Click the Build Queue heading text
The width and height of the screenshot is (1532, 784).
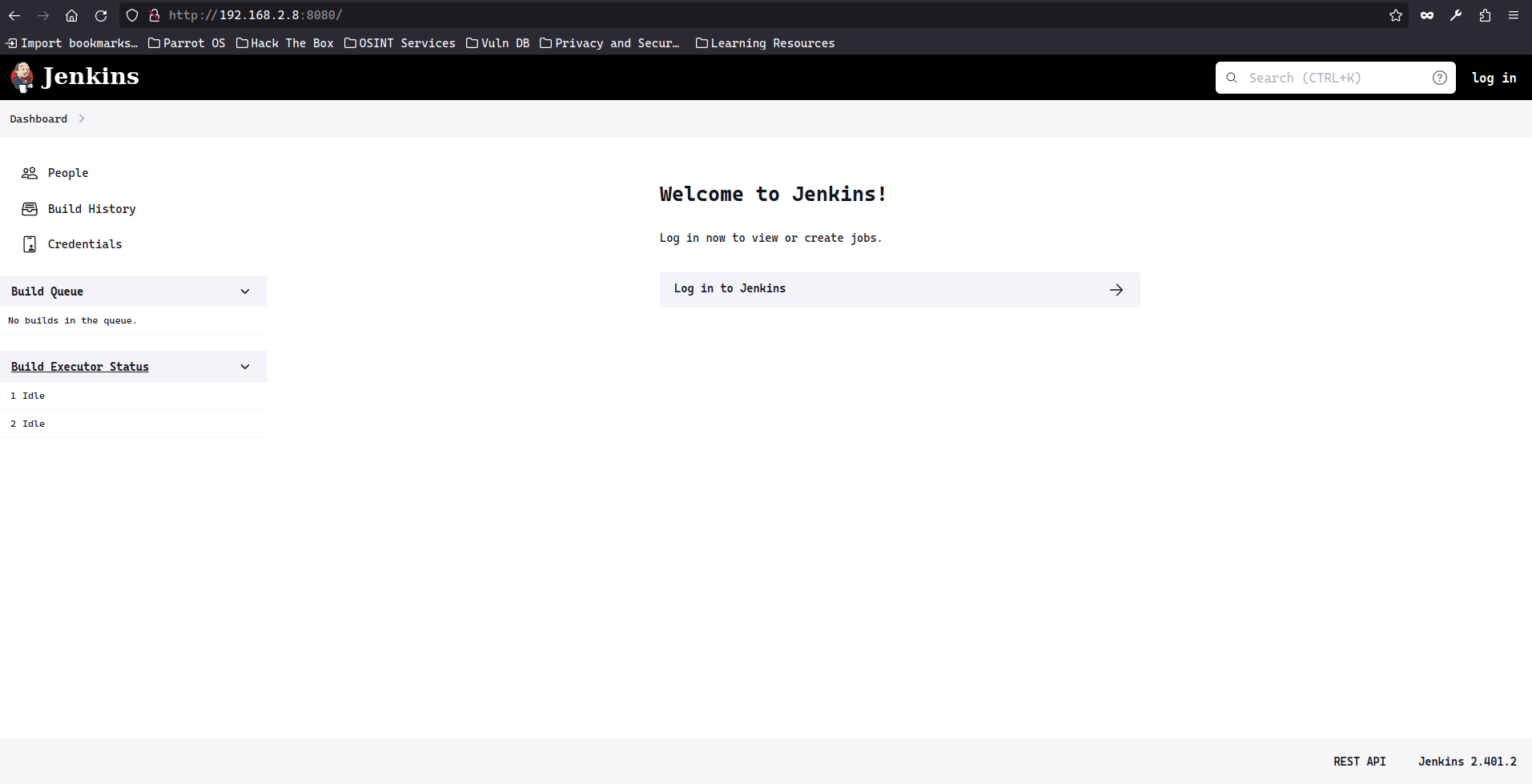[x=47, y=291]
